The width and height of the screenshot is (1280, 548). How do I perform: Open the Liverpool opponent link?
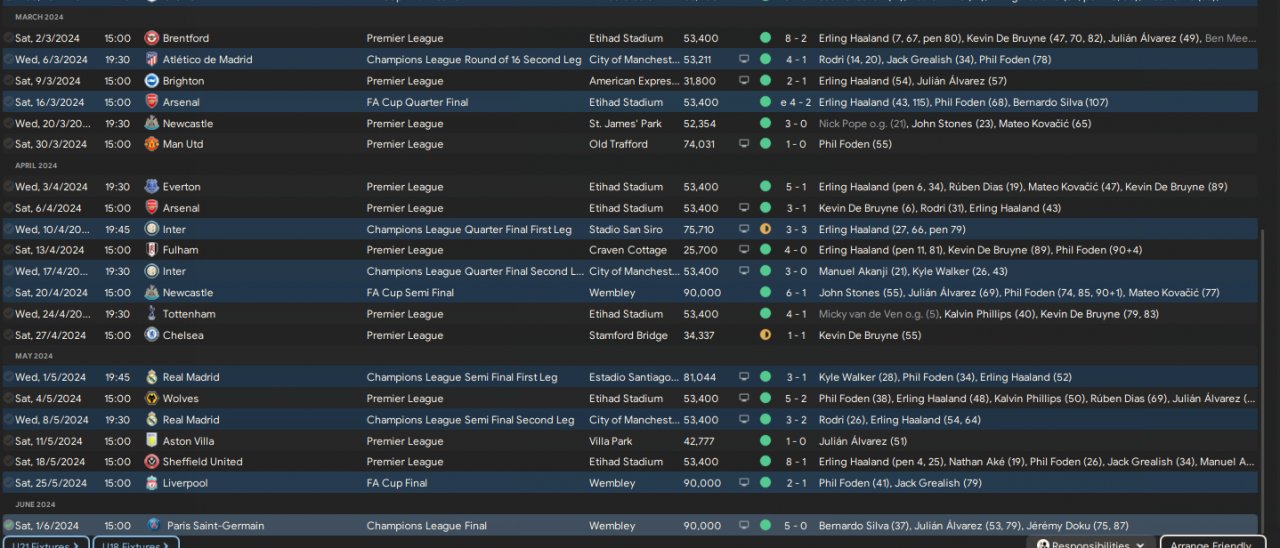[x=185, y=483]
